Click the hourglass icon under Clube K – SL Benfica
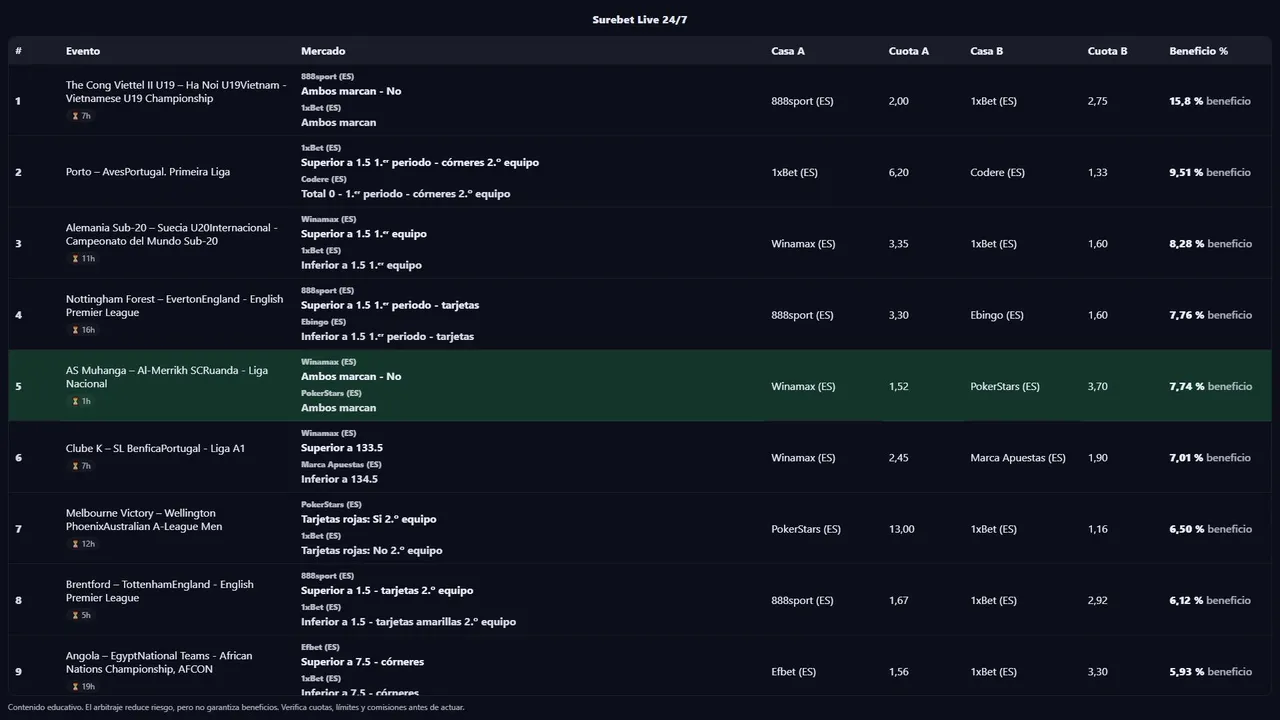 74,466
